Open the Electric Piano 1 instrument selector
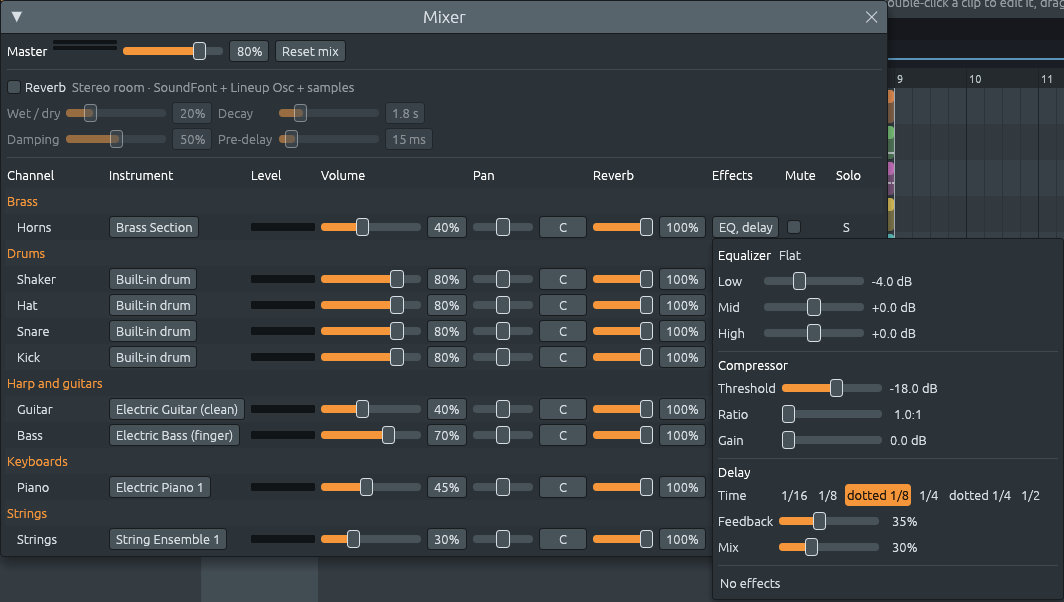This screenshot has width=1064, height=602. [159, 487]
